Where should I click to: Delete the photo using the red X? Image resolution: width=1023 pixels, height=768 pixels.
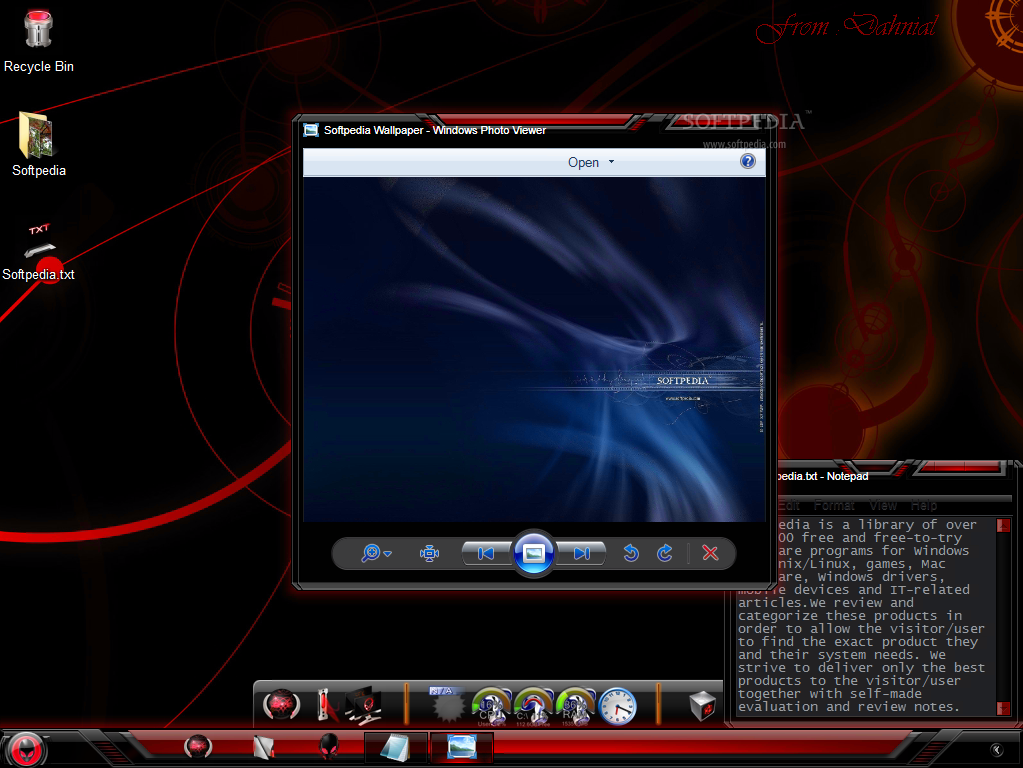(710, 553)
